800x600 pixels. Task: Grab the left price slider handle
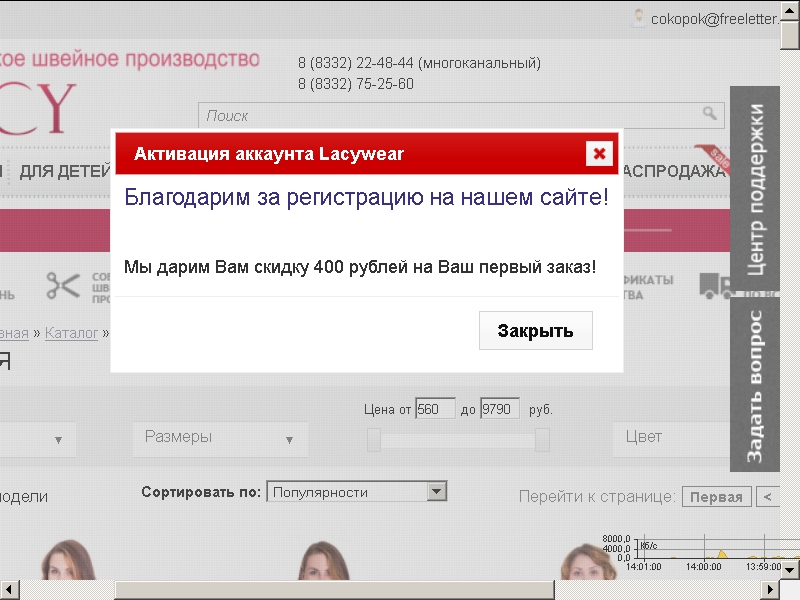(x=374, y=439)
